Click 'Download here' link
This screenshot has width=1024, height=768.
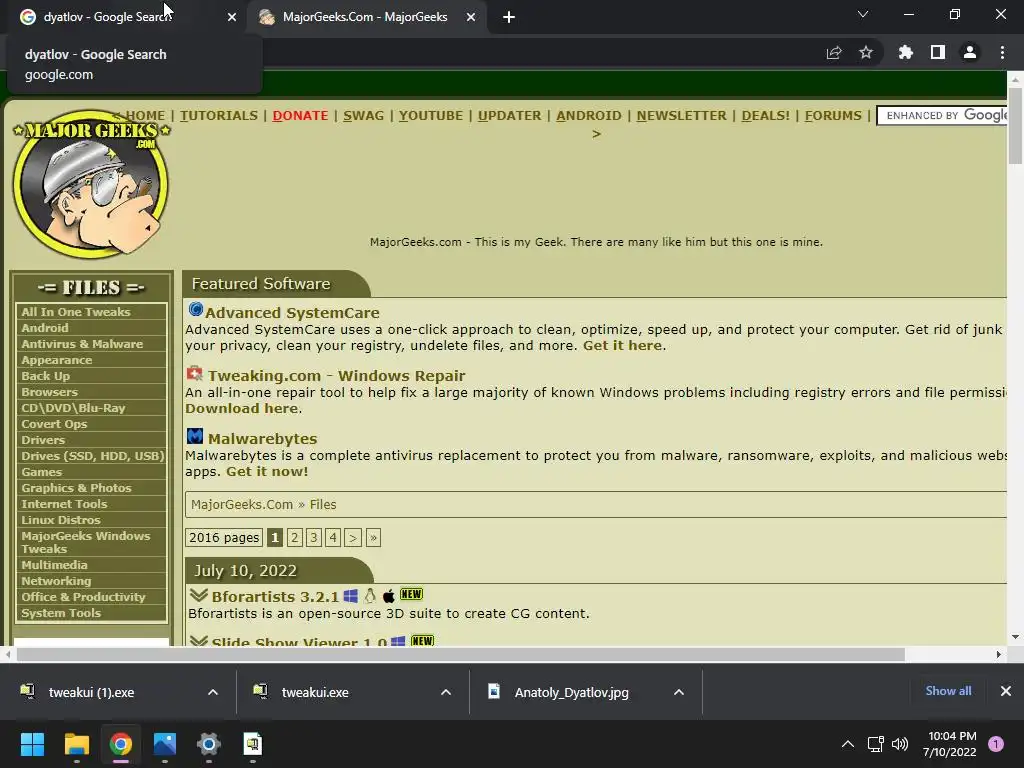coord(242,408)
